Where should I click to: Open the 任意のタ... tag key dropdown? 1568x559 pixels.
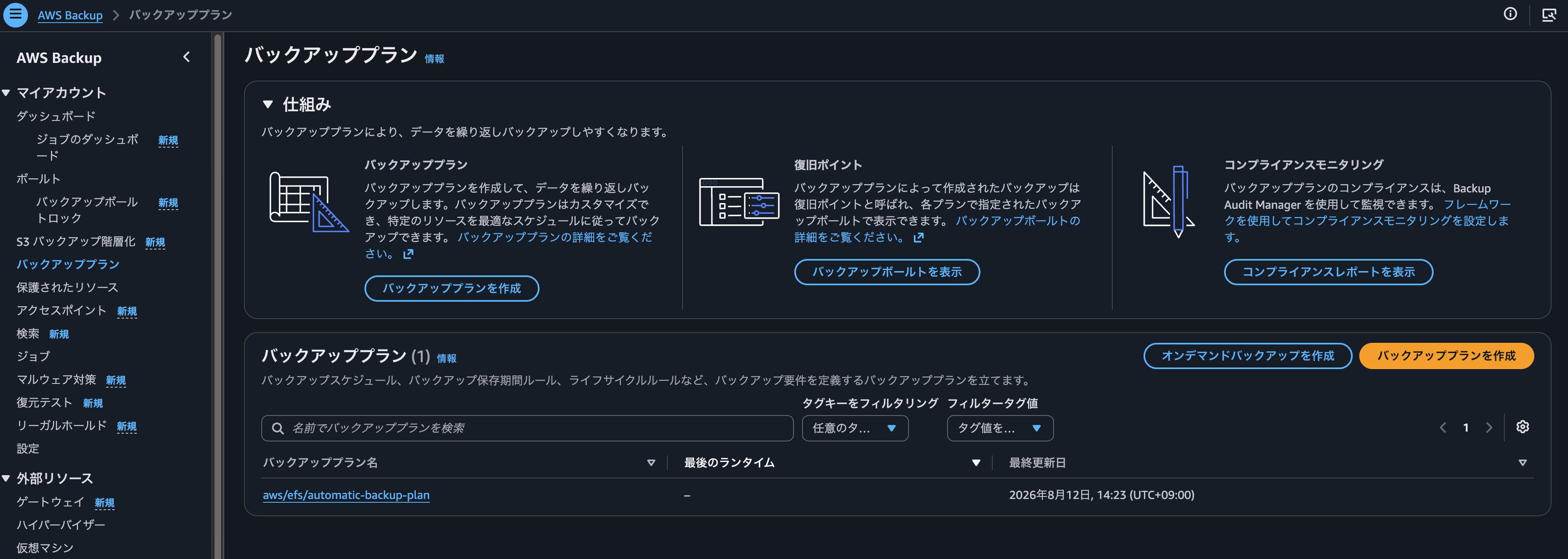point(855,428)
